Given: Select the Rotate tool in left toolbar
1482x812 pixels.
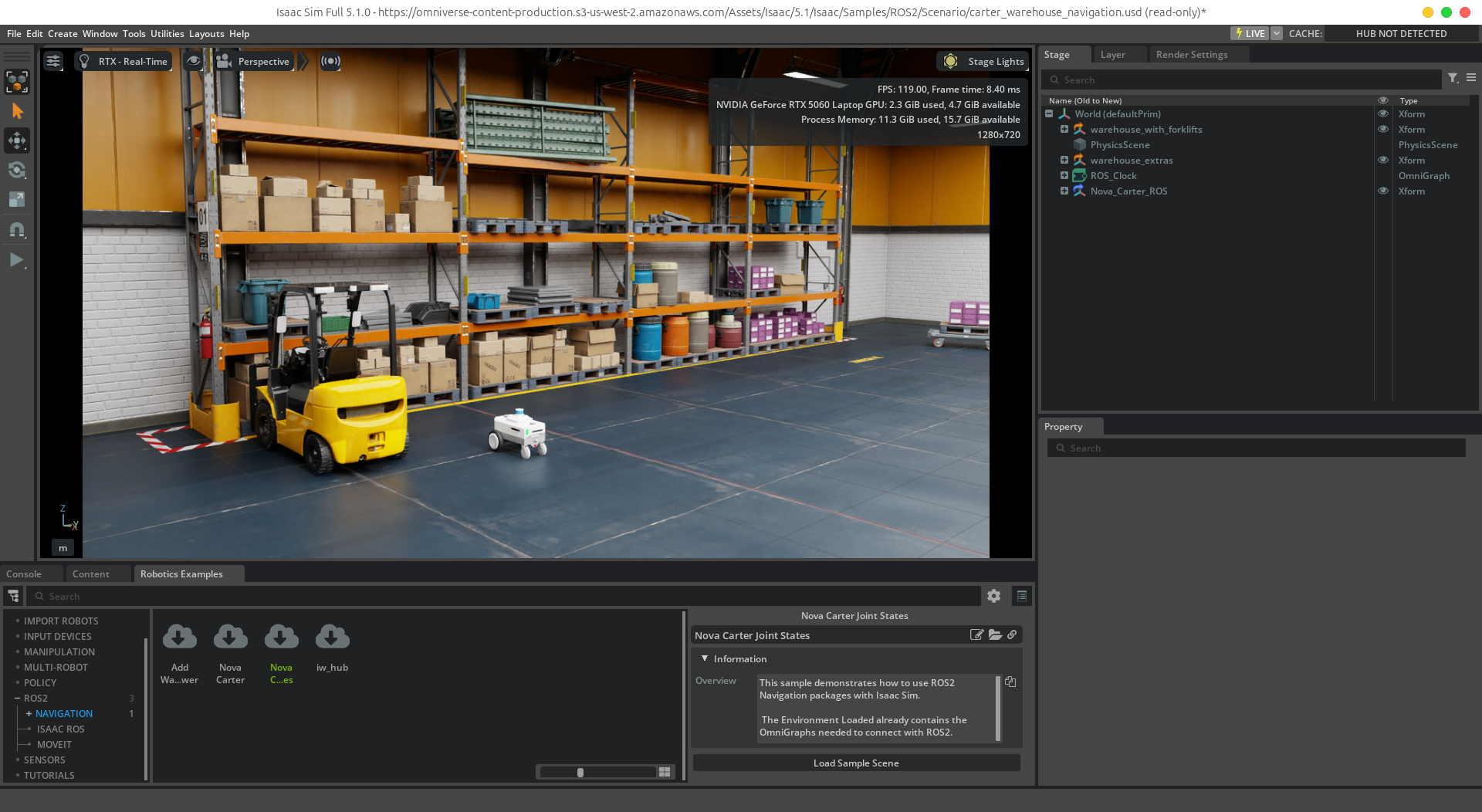Looking at the screenshot, I should [17, 170].
